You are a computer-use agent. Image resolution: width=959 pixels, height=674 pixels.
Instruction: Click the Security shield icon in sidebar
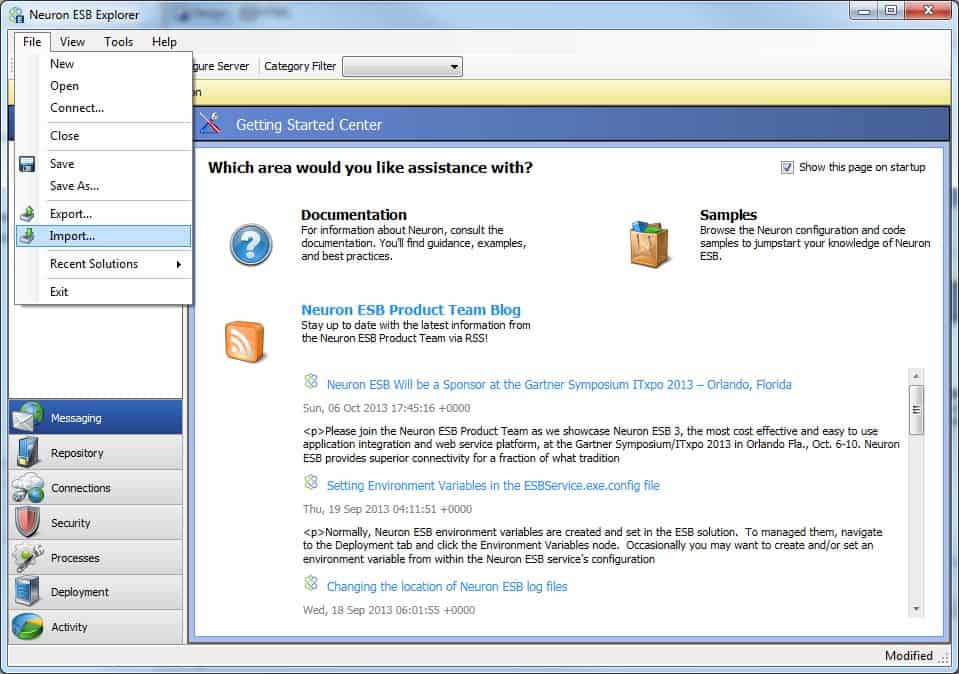point(28,523)
